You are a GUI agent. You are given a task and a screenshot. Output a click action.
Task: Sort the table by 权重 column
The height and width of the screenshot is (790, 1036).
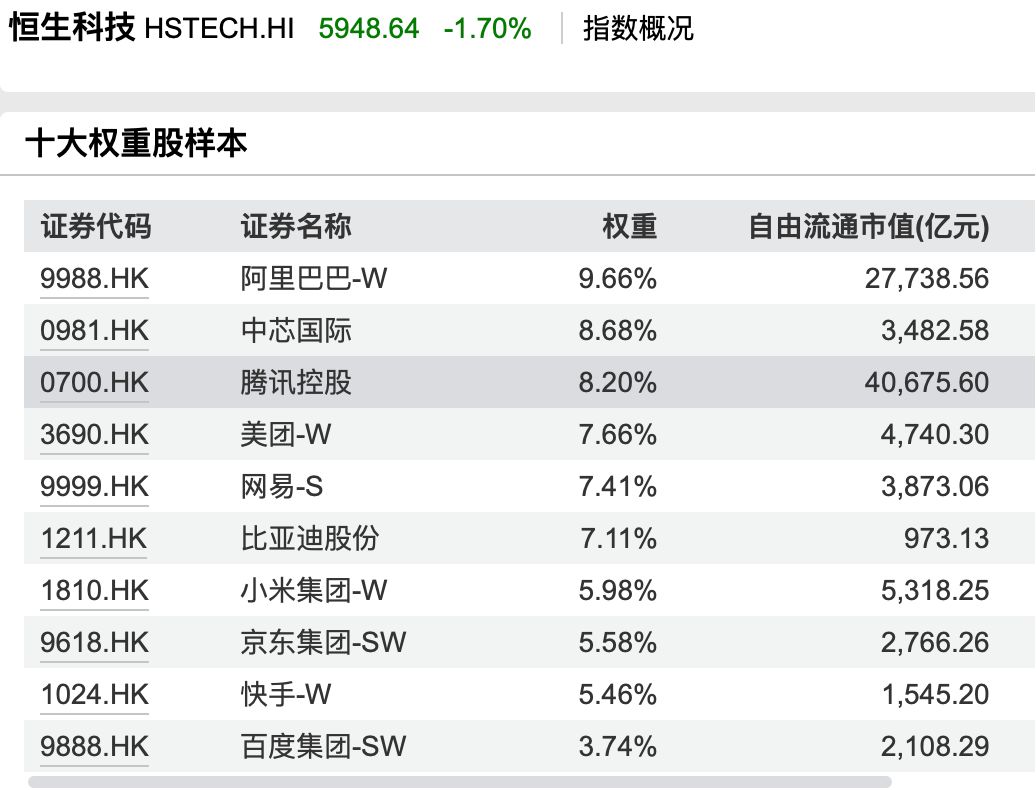[629, 227]
